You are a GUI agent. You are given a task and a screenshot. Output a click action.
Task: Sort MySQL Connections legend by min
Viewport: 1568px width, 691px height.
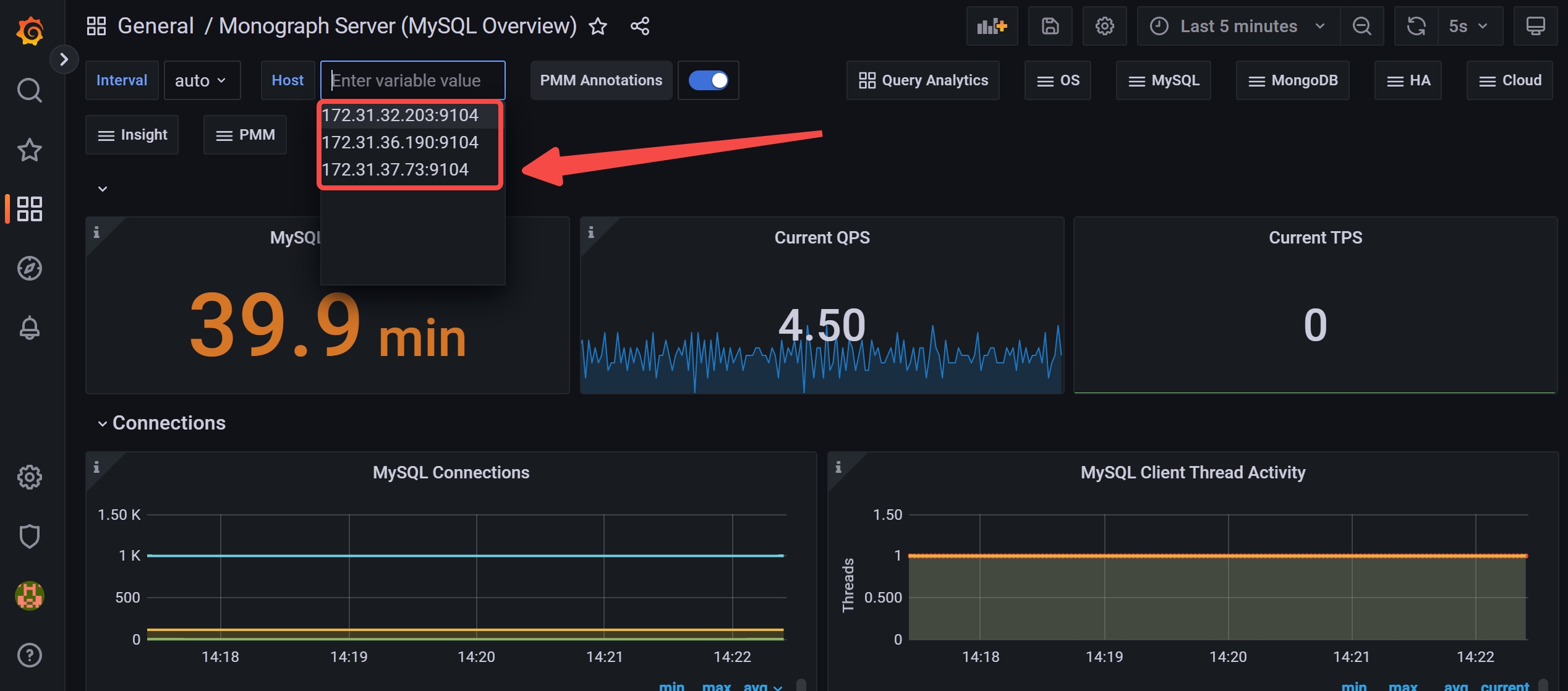click(x=671, y=685)
